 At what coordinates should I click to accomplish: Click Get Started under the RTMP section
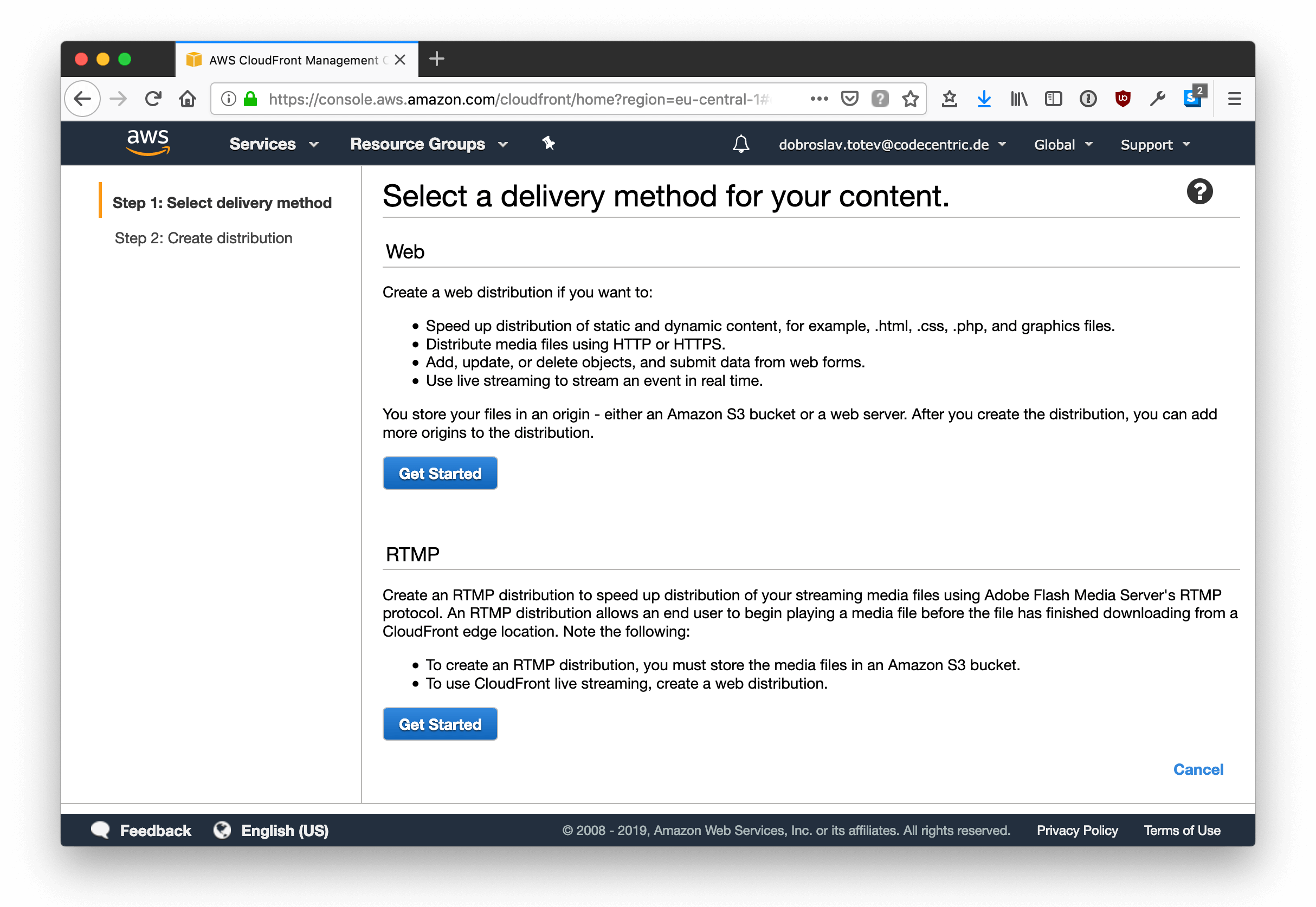point(440,724)
